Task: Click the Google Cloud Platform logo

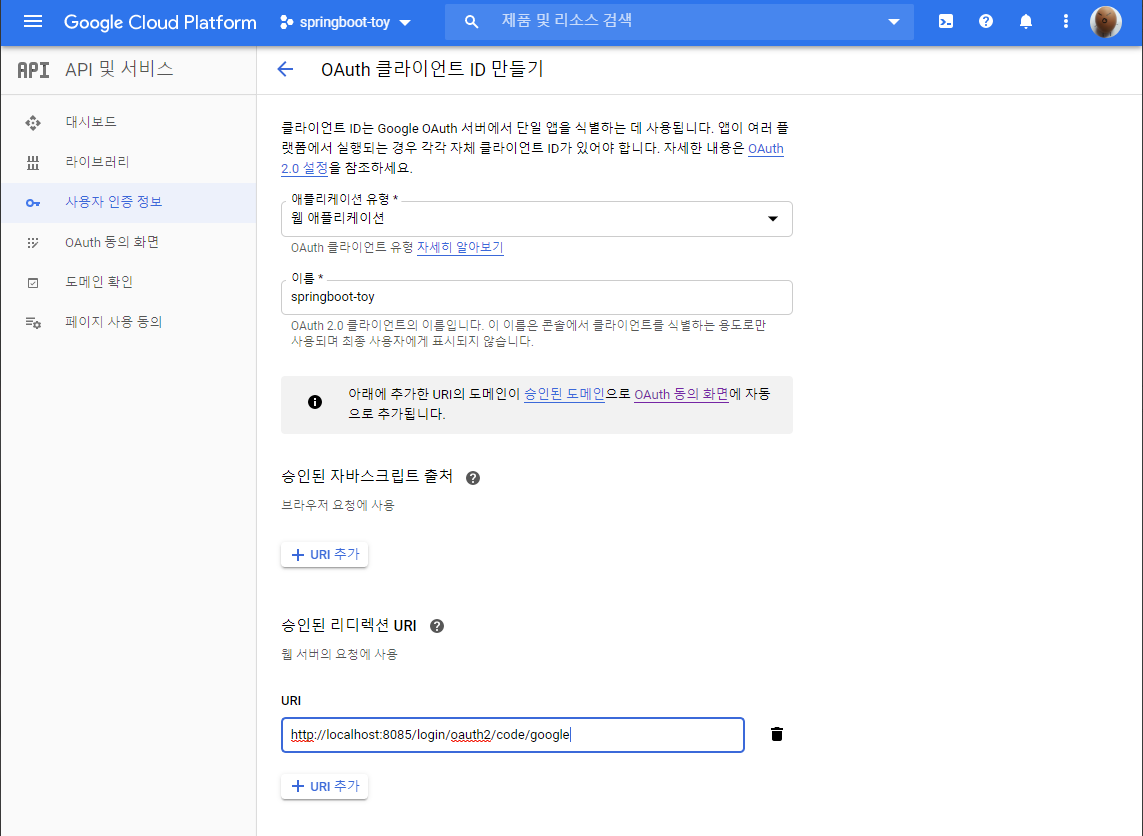Action: pyautogui.click(x=160, y=22)
